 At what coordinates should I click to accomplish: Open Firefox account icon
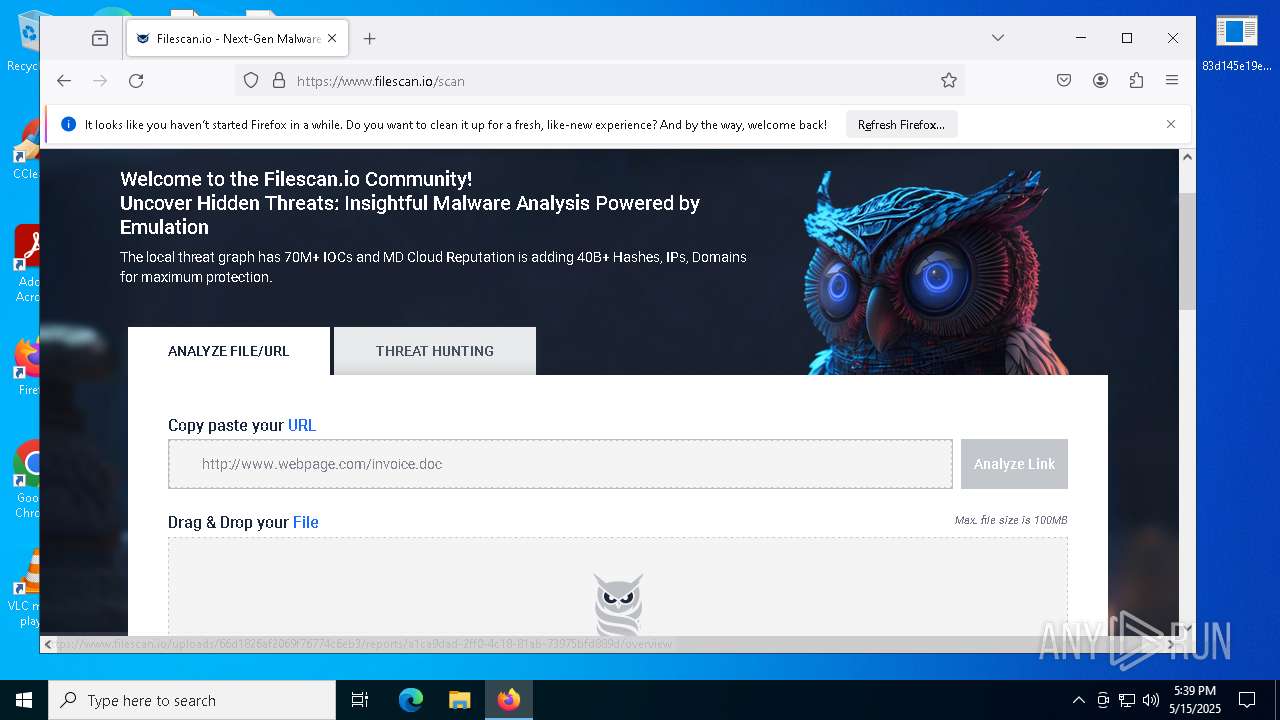[1100, 81]
